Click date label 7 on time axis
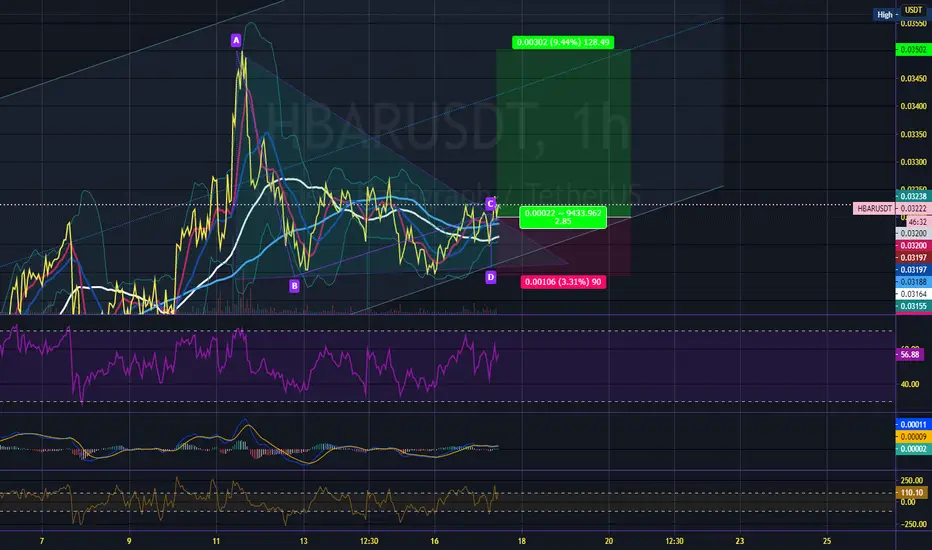The width and height of the screenshot is (932, 550). point(42,541)
